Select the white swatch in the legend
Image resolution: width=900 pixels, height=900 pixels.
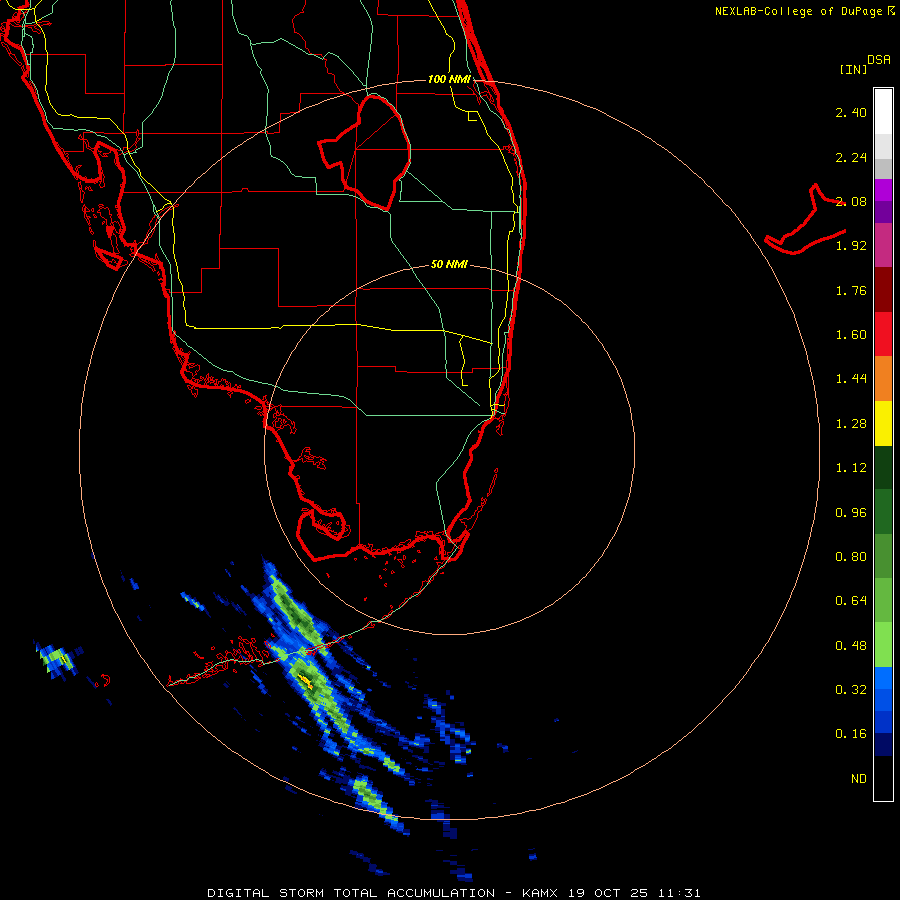(883, 112)
